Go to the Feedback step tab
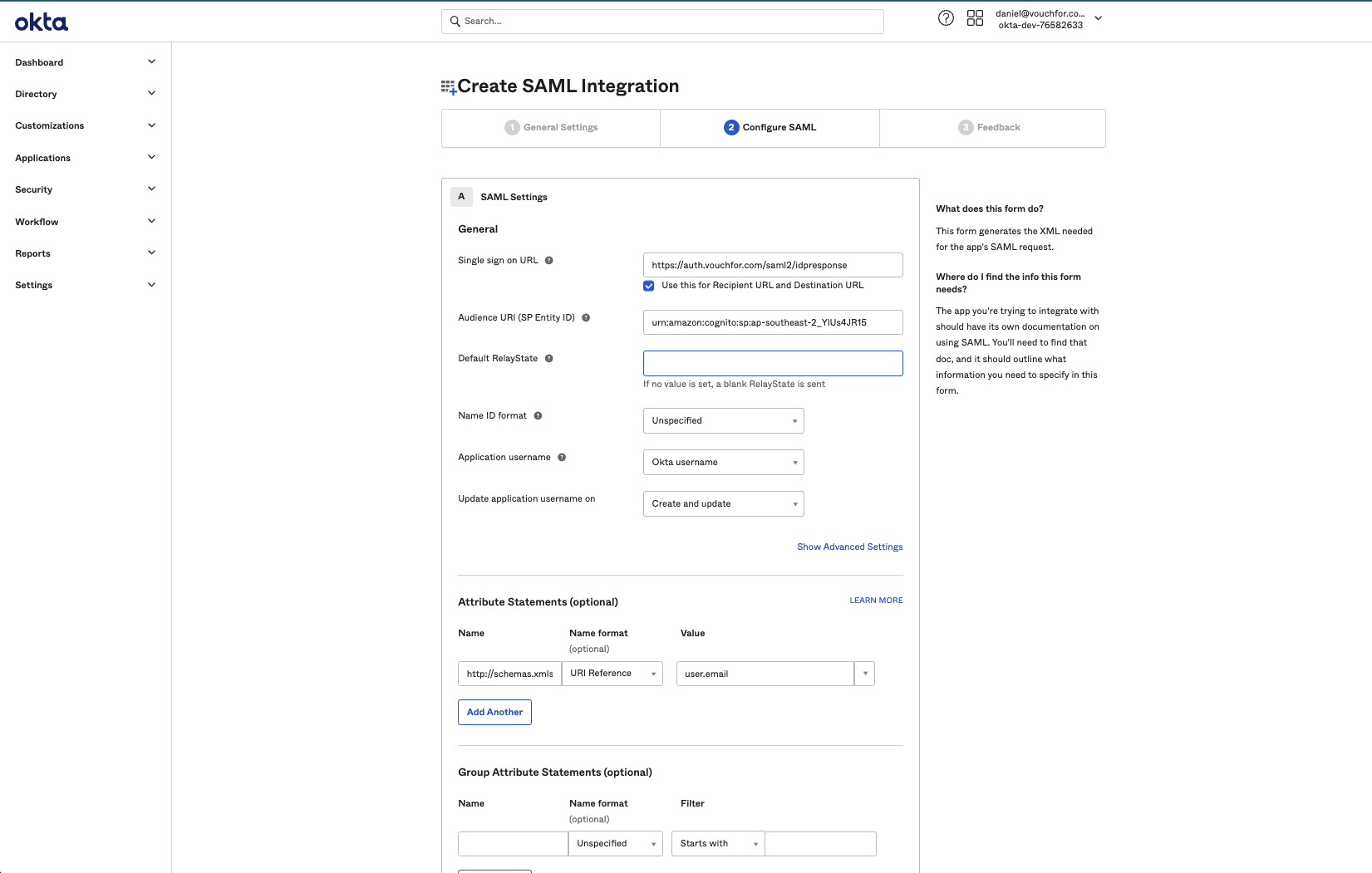Viewport: 1372px width, 873px height. tap(992, 128)
